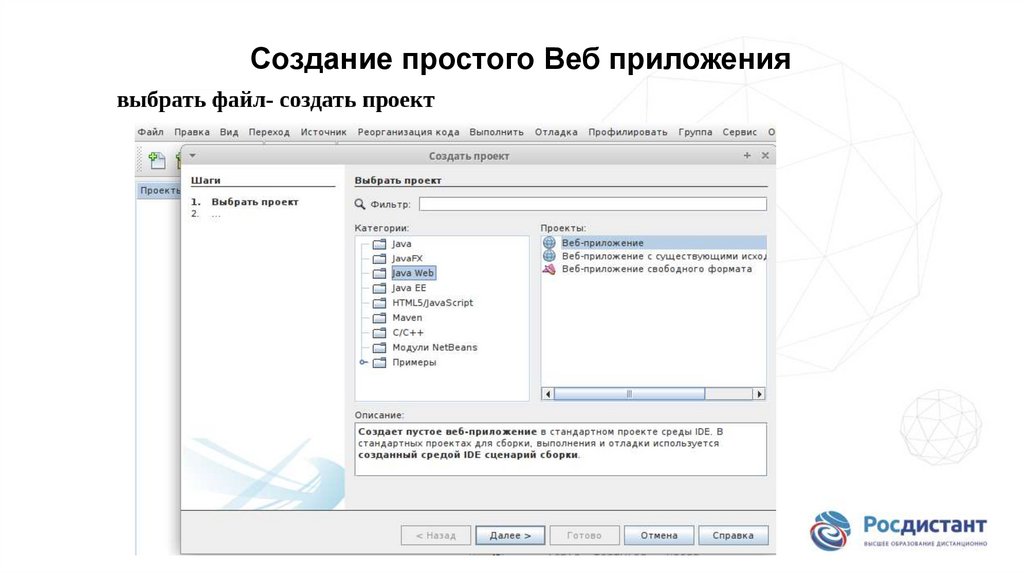Screen dimensions: 1024x574
Task: Click the Примеры folder icon
Action: (x=379, y=362)
